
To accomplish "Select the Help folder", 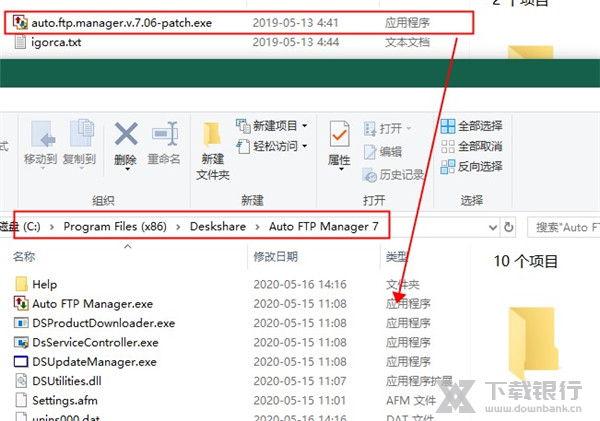I will coord(45,284).
